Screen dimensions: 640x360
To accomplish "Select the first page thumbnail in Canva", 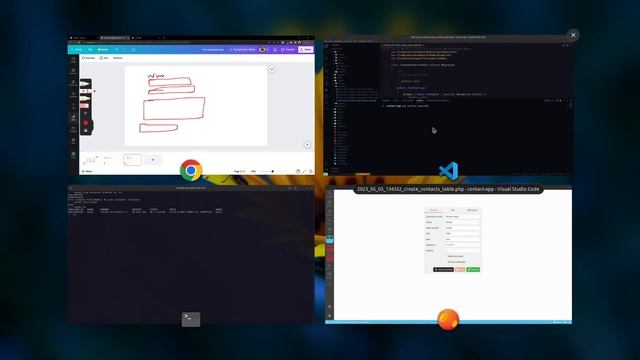I will click(x=91, y=160).
